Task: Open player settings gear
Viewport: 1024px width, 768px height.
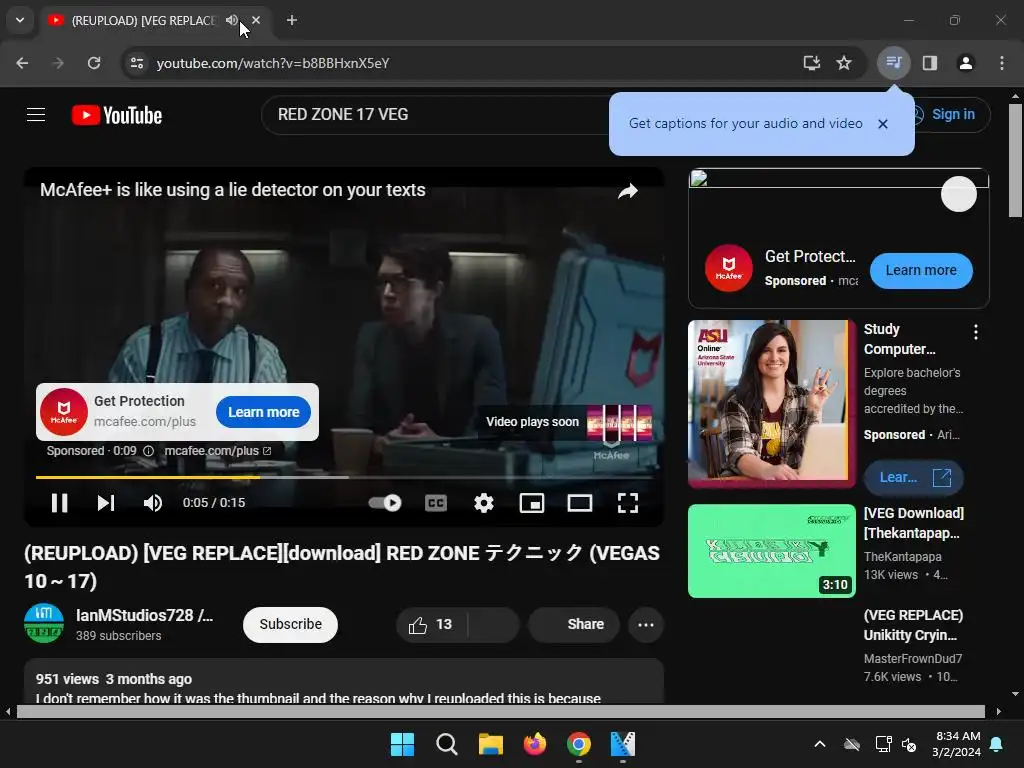Action: point(484,503)
